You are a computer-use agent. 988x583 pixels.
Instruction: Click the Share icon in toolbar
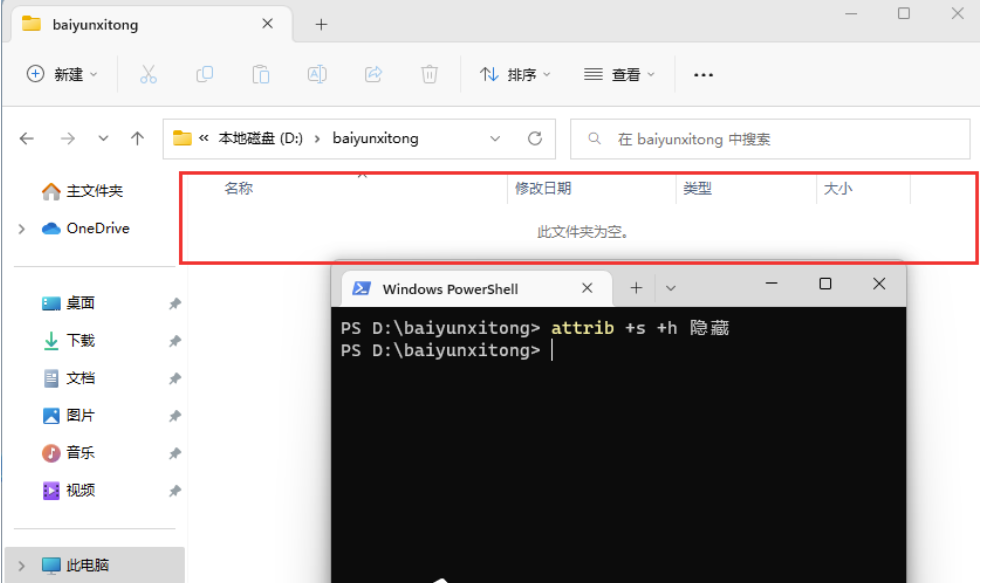pyautogui.click(x=374, y=74)
